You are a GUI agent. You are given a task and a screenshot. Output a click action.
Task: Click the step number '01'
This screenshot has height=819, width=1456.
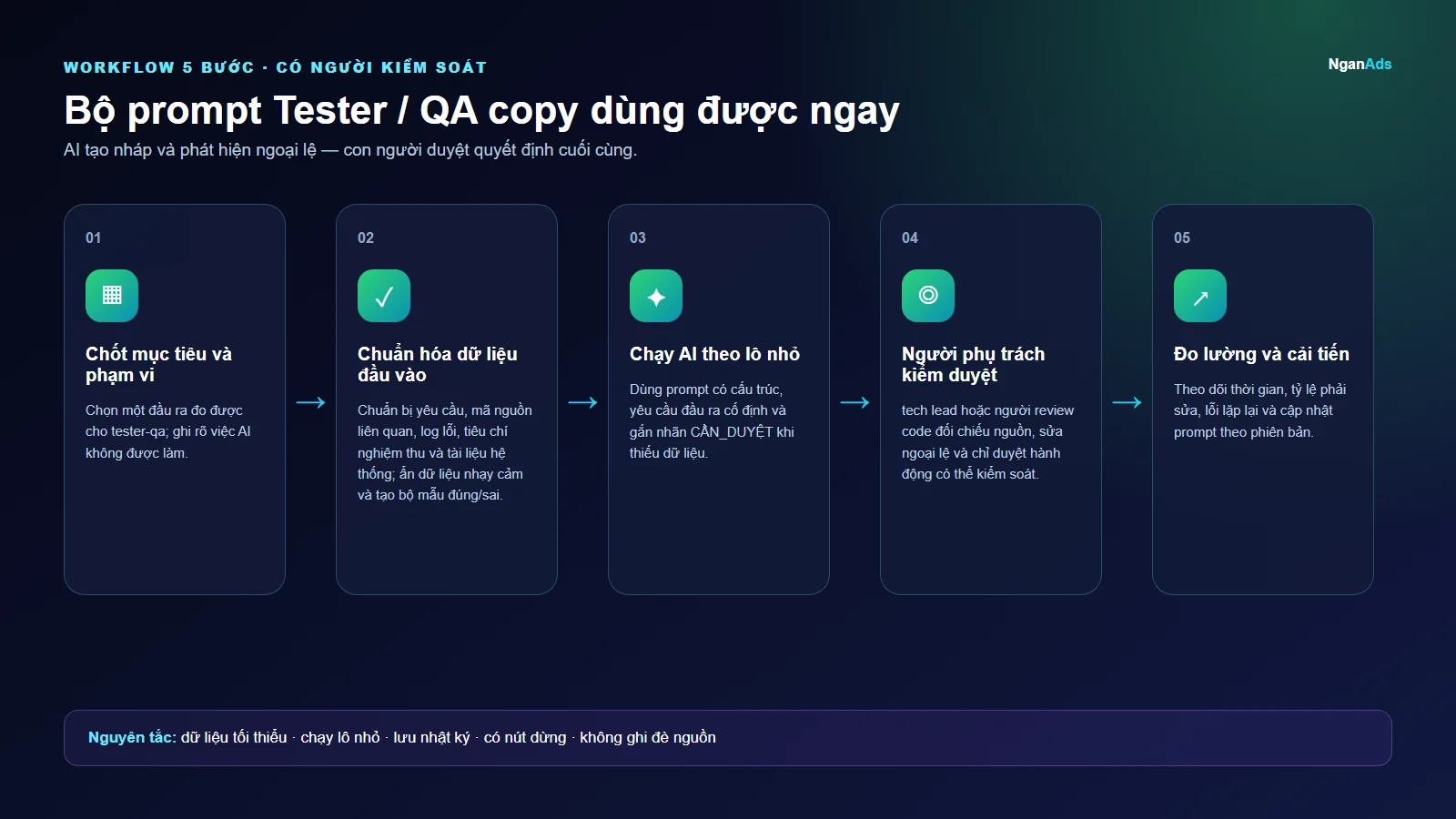tap(94, 238)
